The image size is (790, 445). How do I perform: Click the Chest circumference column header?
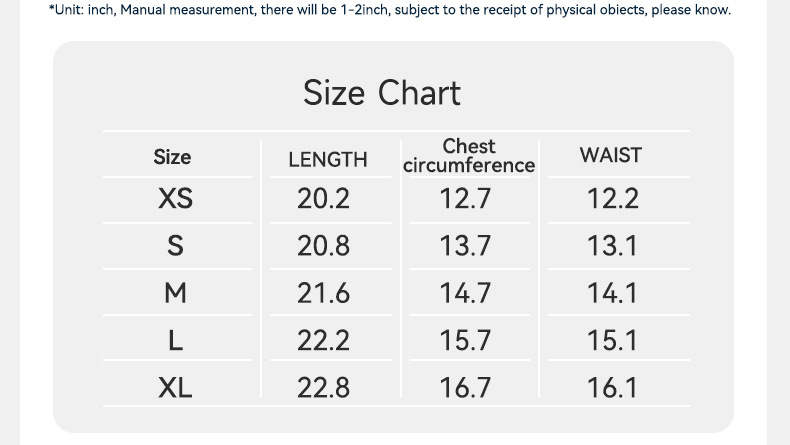tap(469, 156)
